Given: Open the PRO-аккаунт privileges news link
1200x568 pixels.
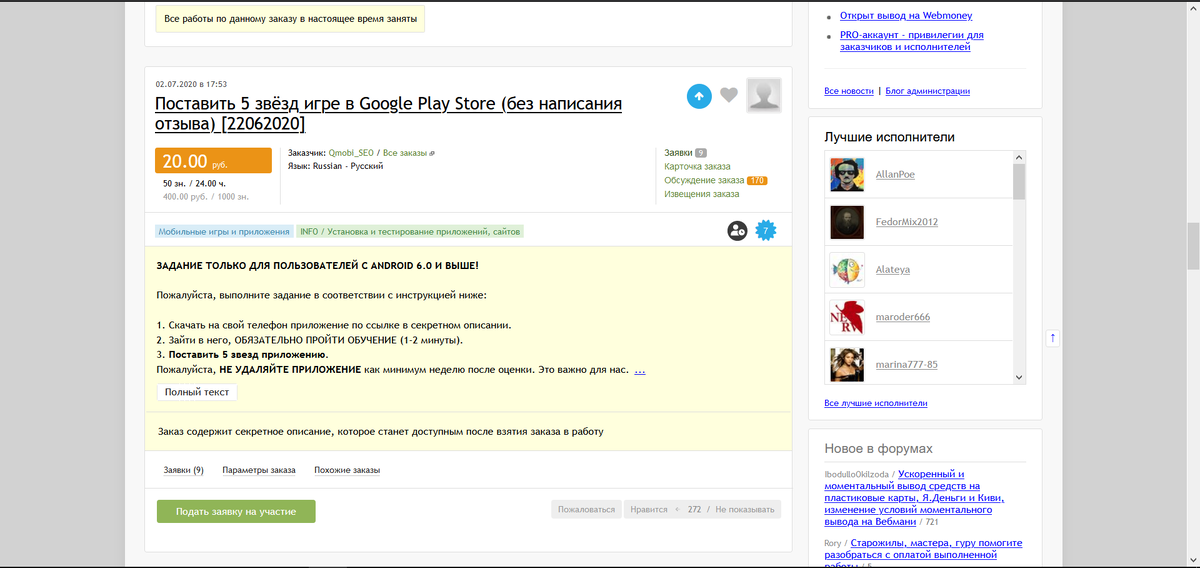Looking at the screenshot, I should click(912, 41).
